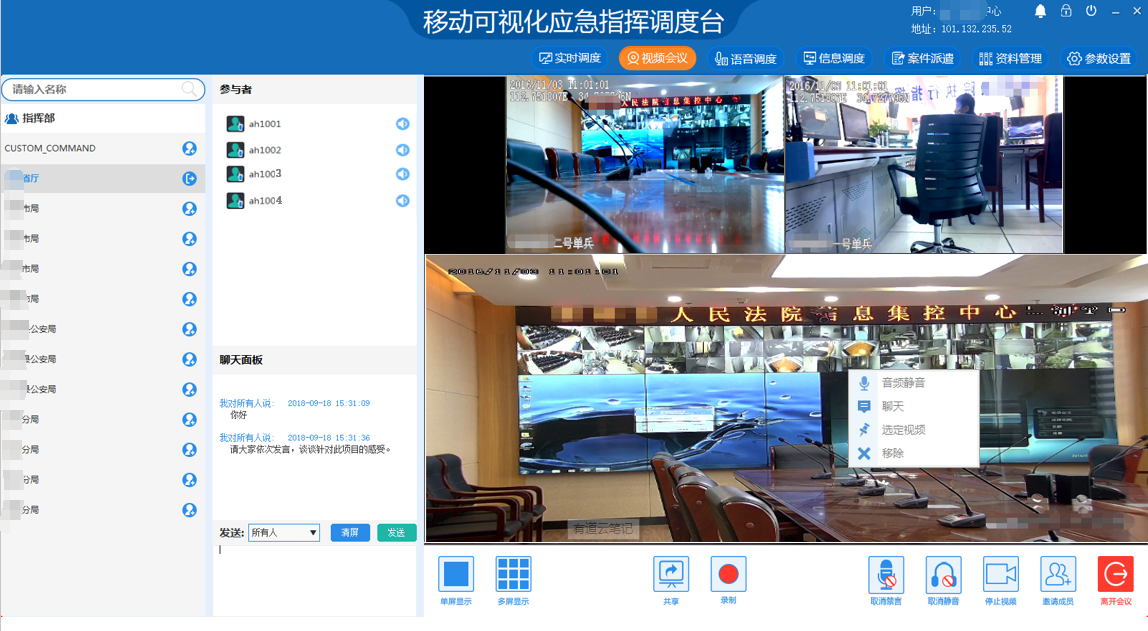
Task: Open the 所有人 recipient dropdown
Action: 284,533
